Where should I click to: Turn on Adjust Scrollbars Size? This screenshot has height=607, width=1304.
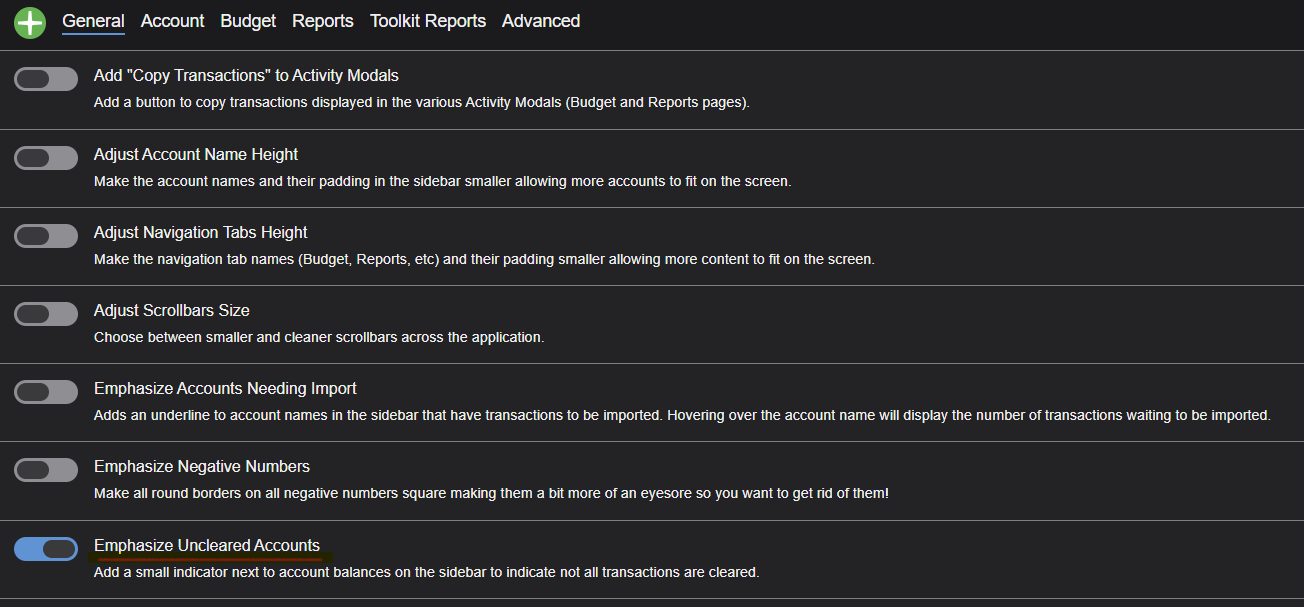45,313
